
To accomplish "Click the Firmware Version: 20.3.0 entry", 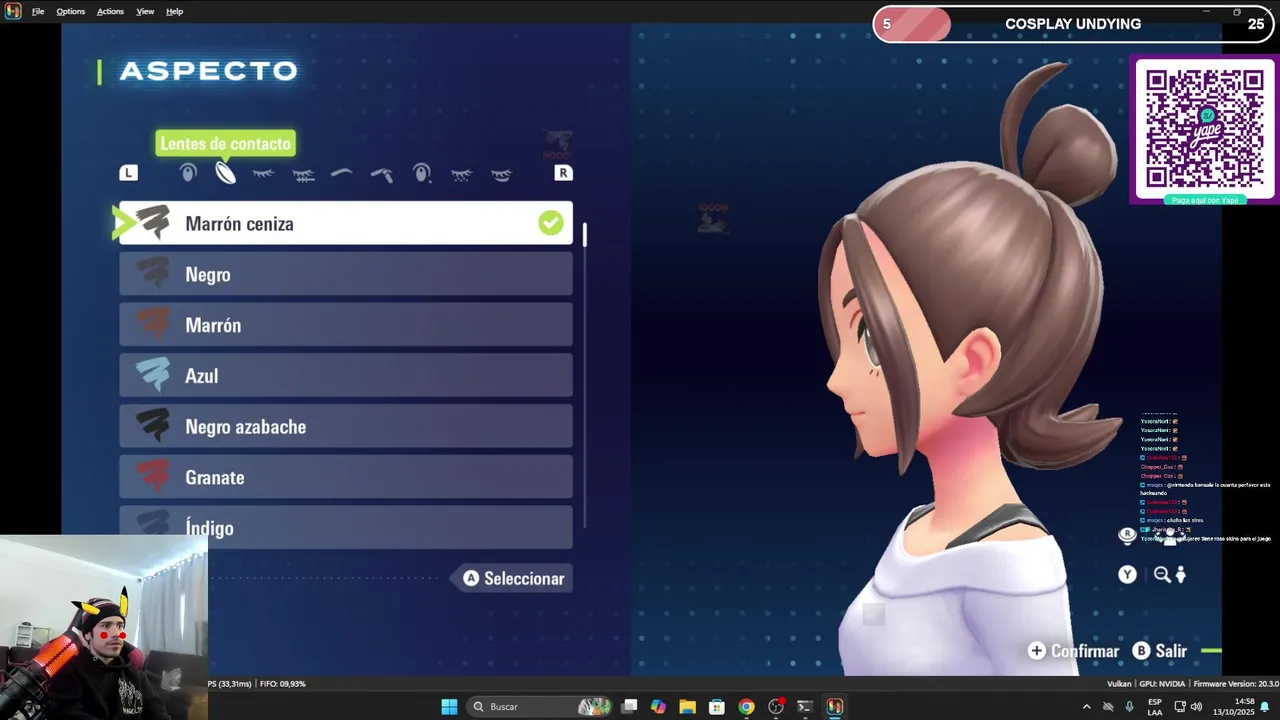I will tap(1236, 684).
